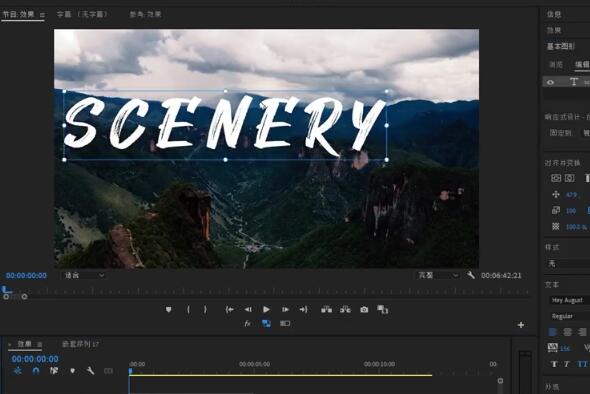
Task: Click the duration 00:06:42:21 readout
Action: coord(501,275)
